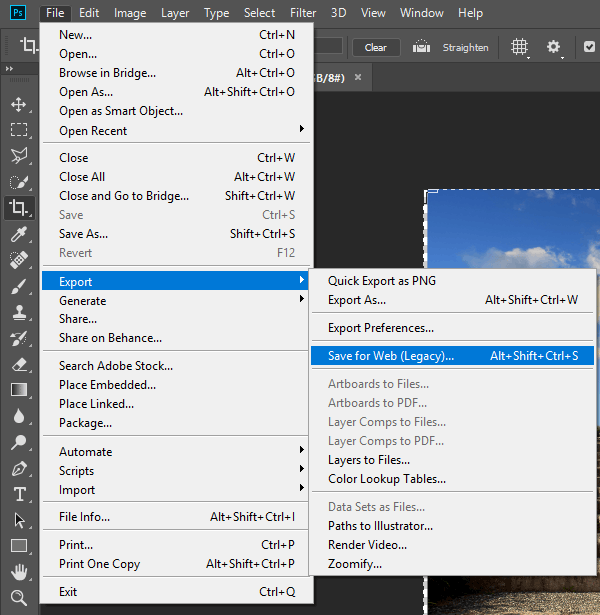Expand the Scripts submenu

coord(176,470)
